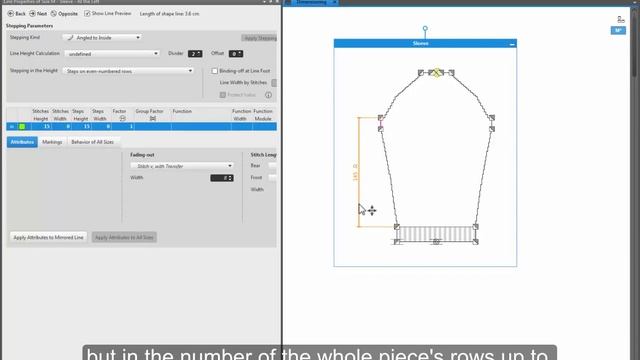The width and height of the screenshot is (640, 360).
Task: Click the Stitch Length Rear field
Action: [272, 166]
